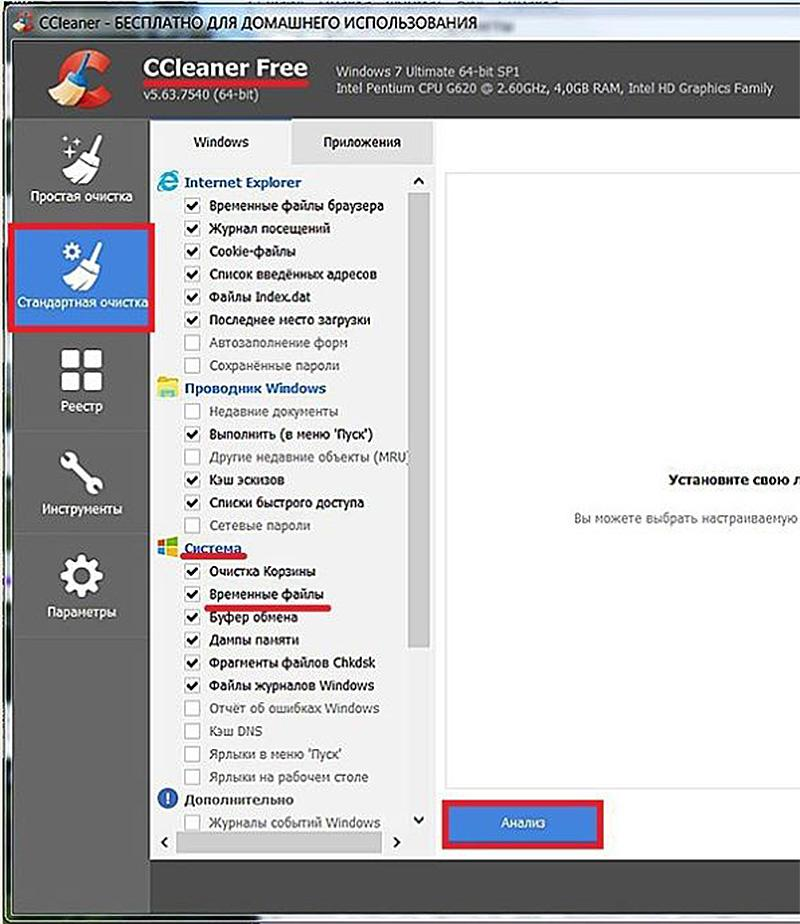The image size is (800, 924).
Task: Open the Реестр section
Action: coord(81,380)
